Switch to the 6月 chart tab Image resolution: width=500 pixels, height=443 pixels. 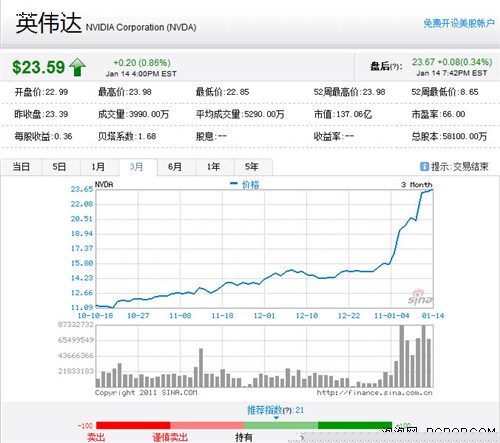(x=175, y=167)
